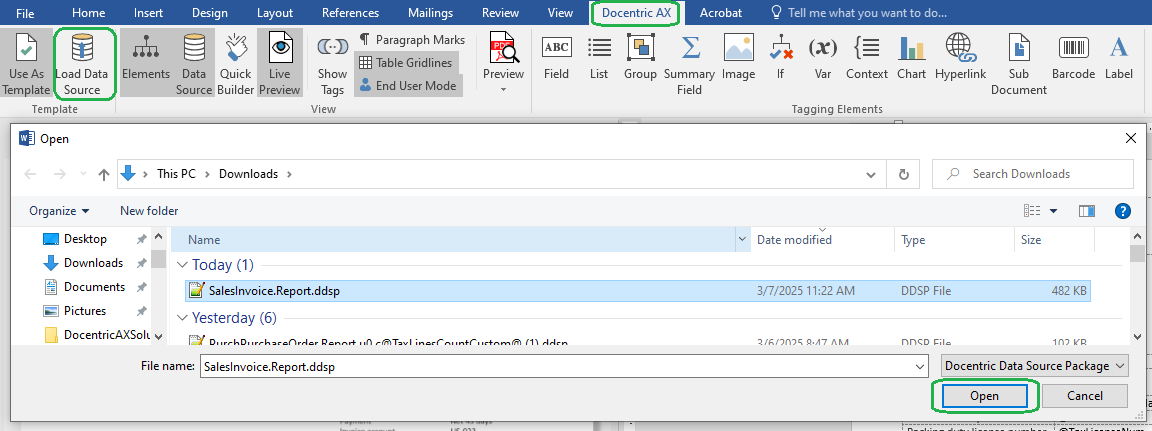Open the File tab
1152x431 pixels.
[25, 12]
